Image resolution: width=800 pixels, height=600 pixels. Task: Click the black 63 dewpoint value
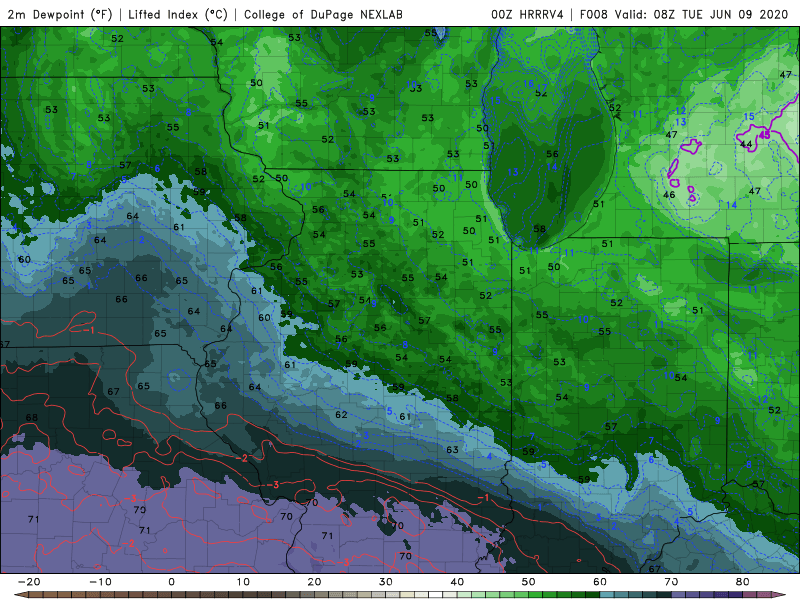[452, 449]
